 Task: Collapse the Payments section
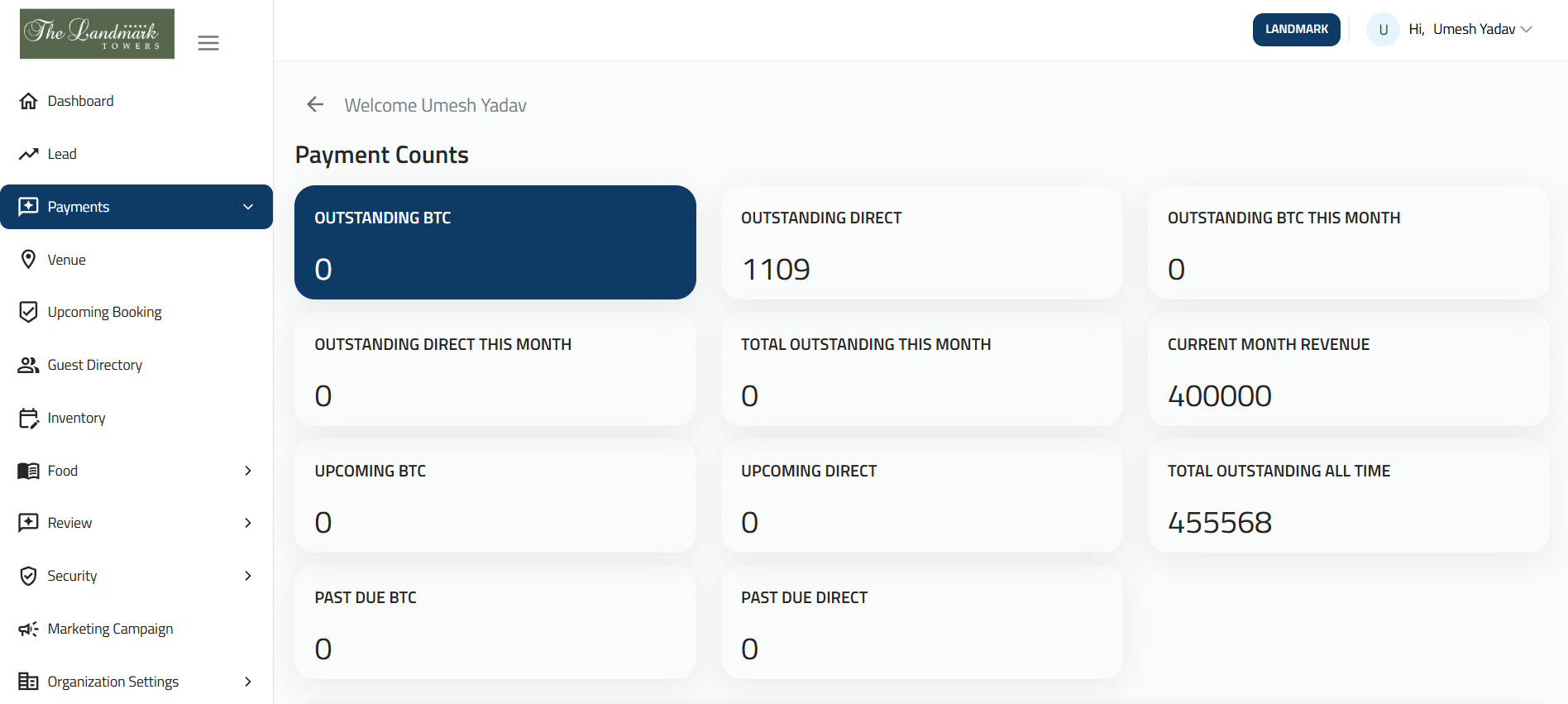pos(247,207)
